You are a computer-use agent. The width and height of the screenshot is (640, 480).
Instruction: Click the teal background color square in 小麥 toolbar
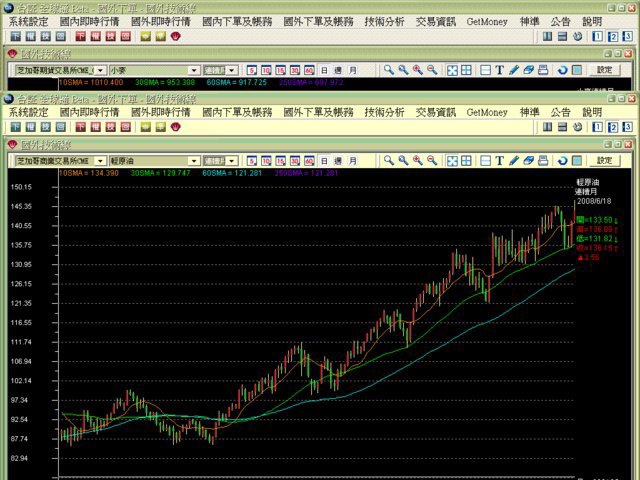577,70
